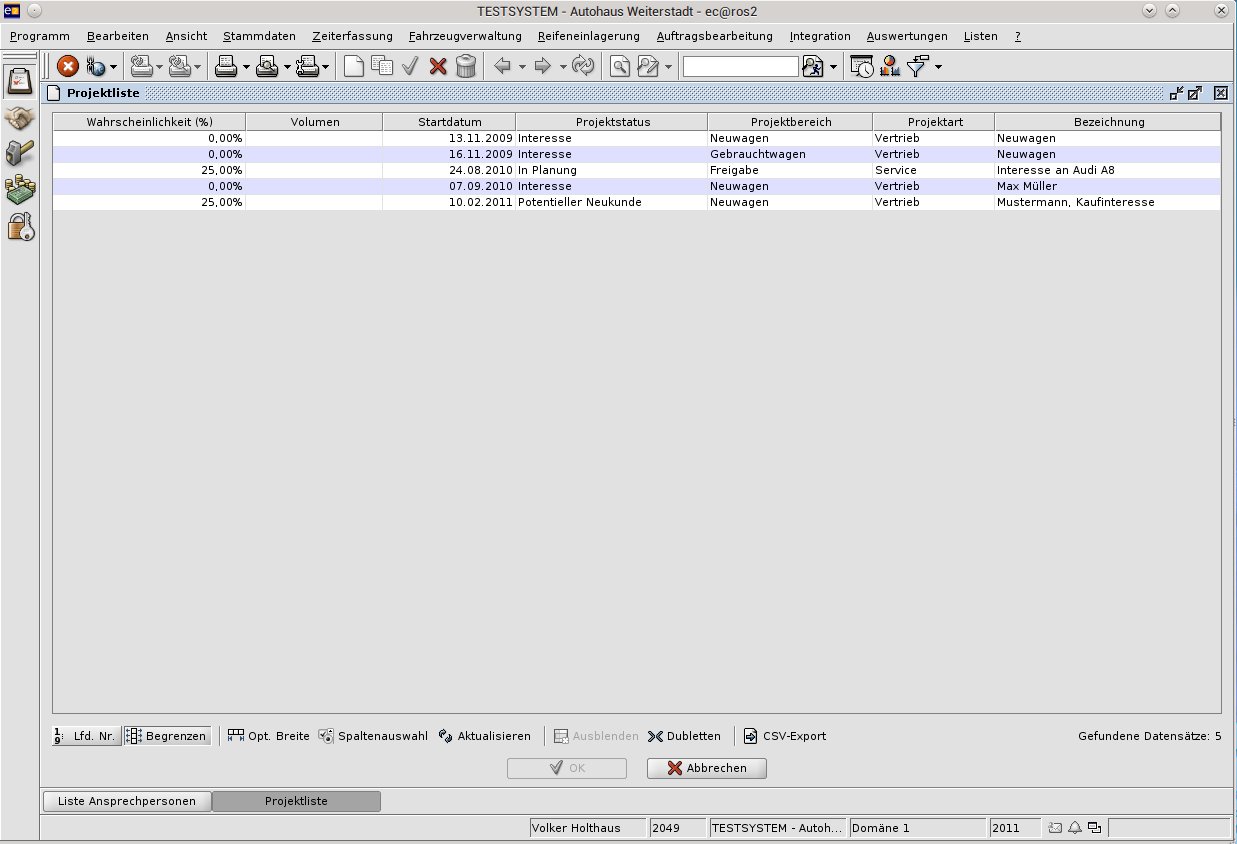
Task: Sort by the Startdatum column header
Action: [449, 122]
